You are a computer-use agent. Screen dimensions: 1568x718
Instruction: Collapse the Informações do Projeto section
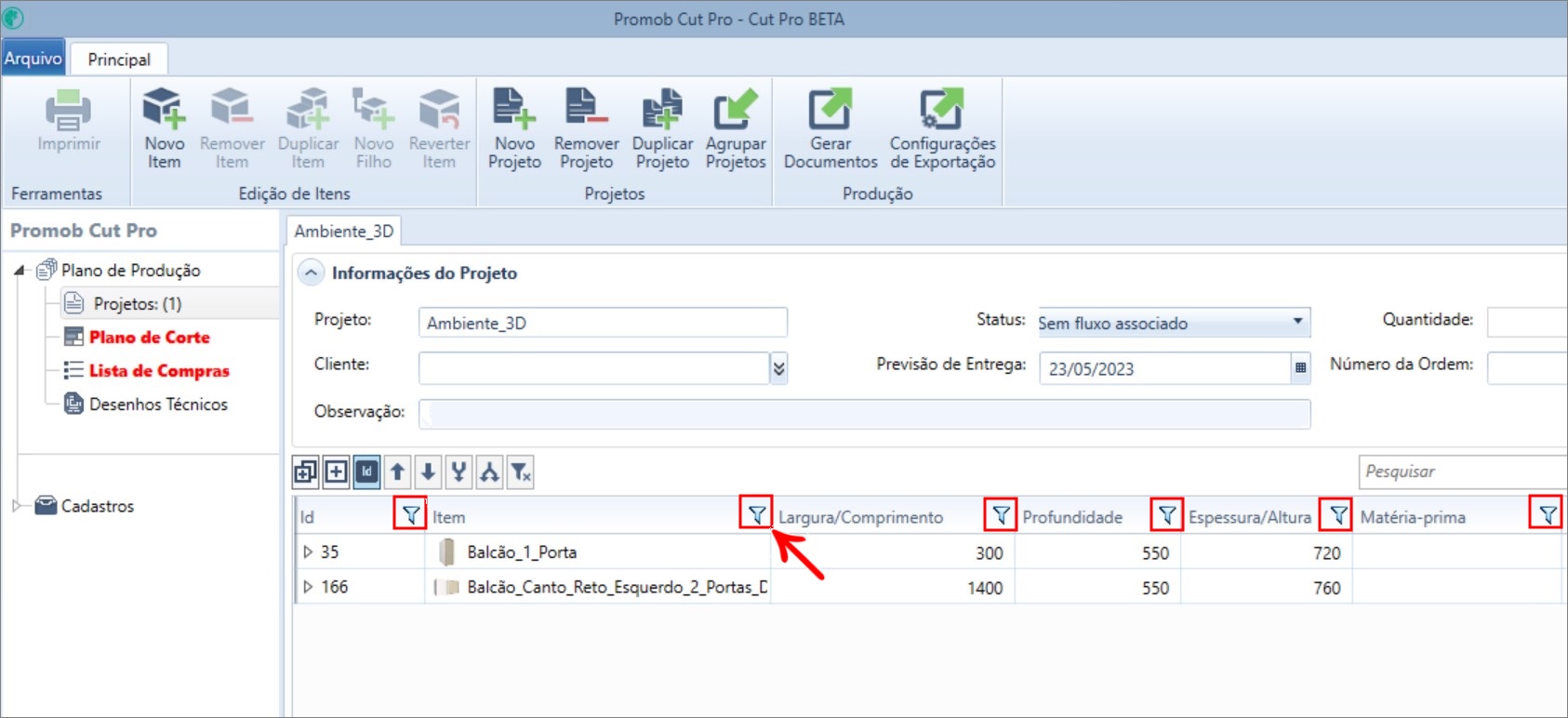(311, 273)
